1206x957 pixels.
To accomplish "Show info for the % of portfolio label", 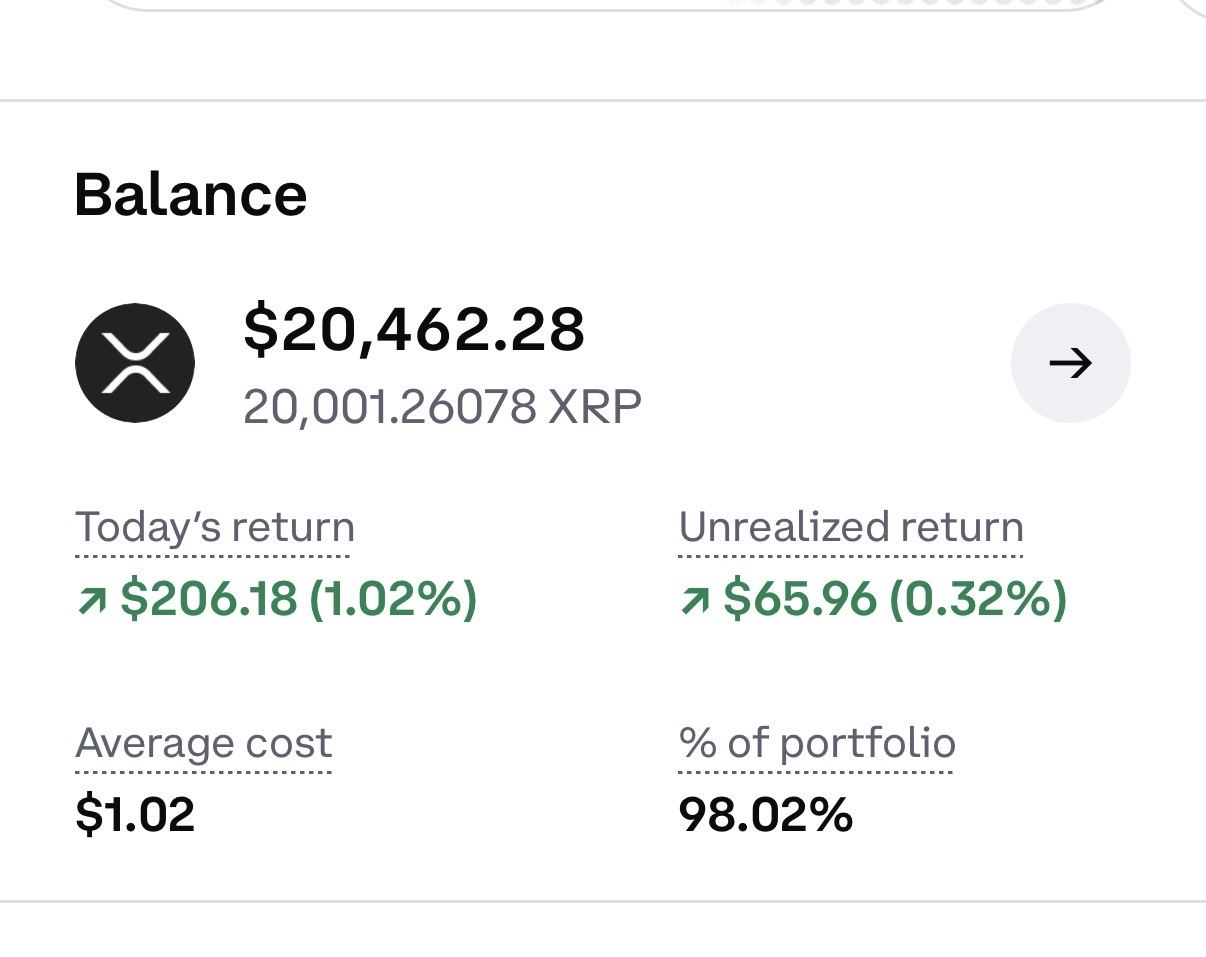I will (817, 743).
